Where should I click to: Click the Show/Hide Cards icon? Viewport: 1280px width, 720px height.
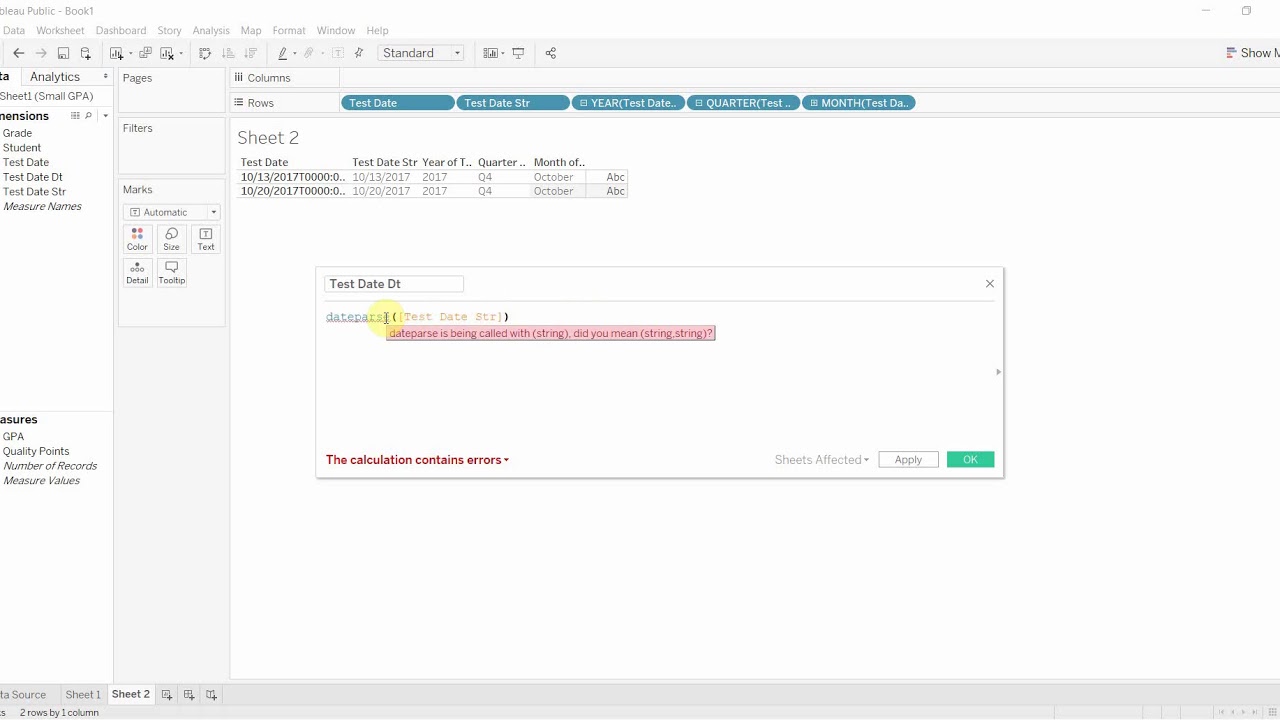pos(489,53)
